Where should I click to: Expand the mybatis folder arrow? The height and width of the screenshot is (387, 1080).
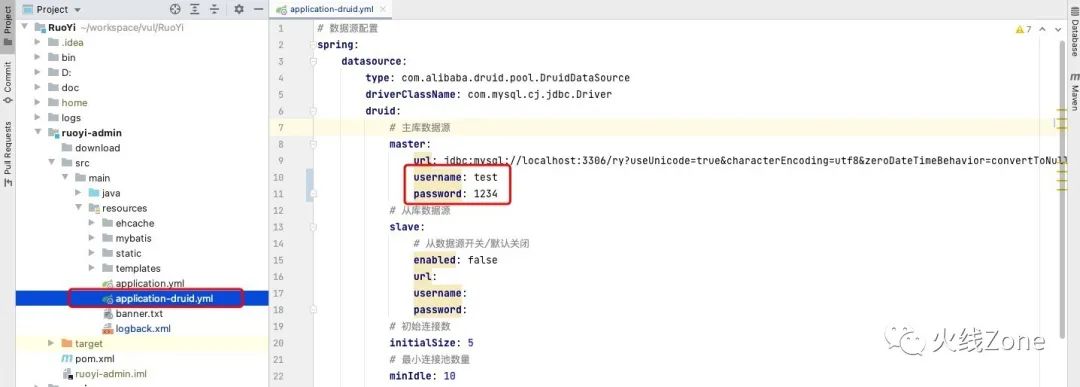click(x=92, y=238)
